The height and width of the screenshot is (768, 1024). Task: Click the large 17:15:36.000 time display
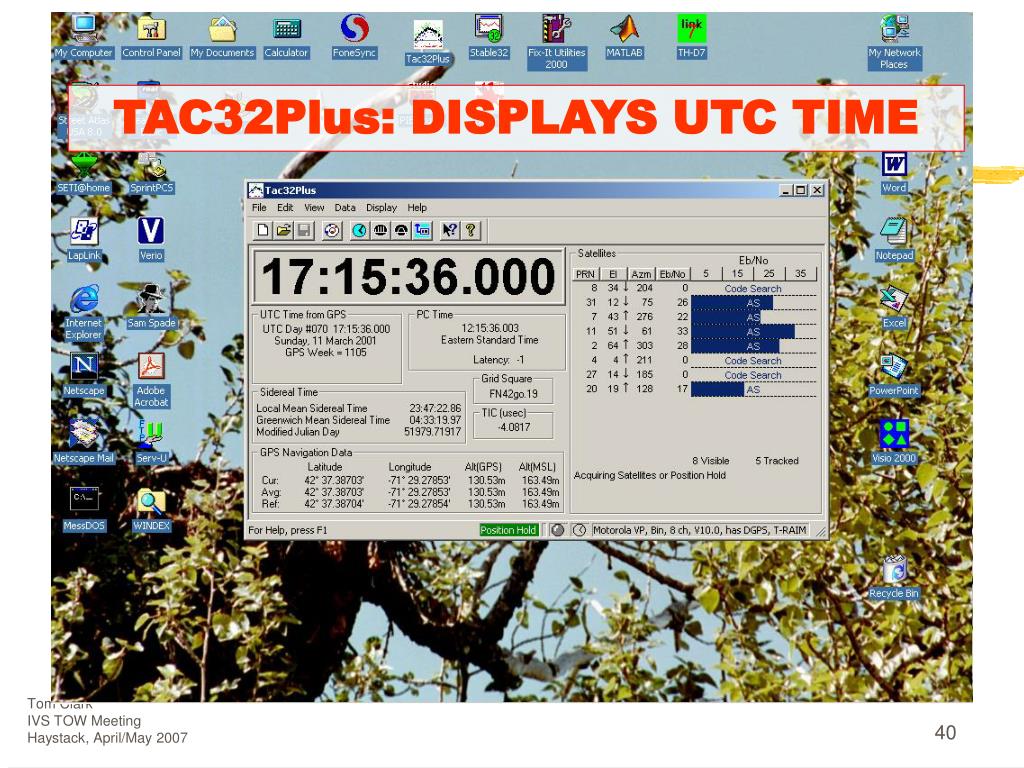[408, 276]
